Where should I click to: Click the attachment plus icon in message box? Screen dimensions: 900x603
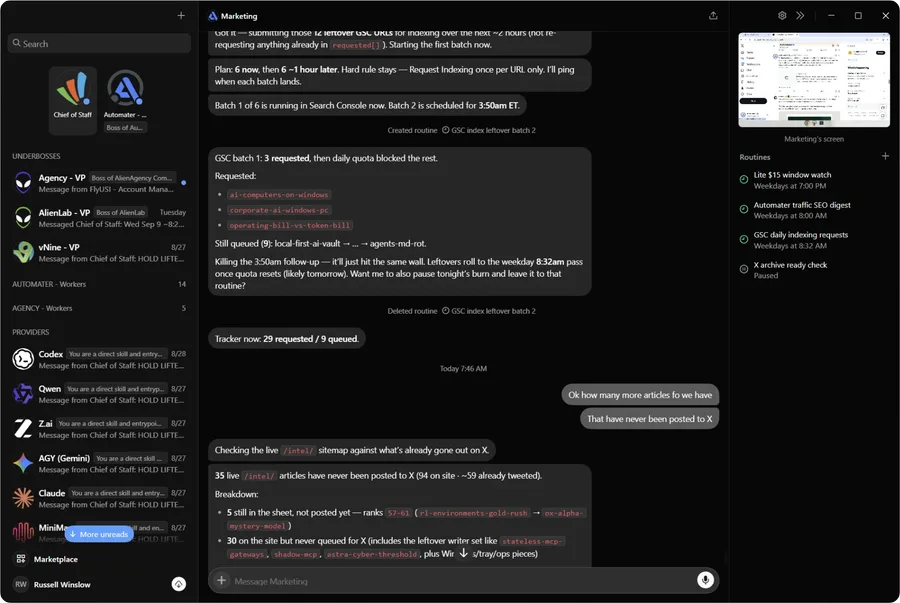click(221, 580)
